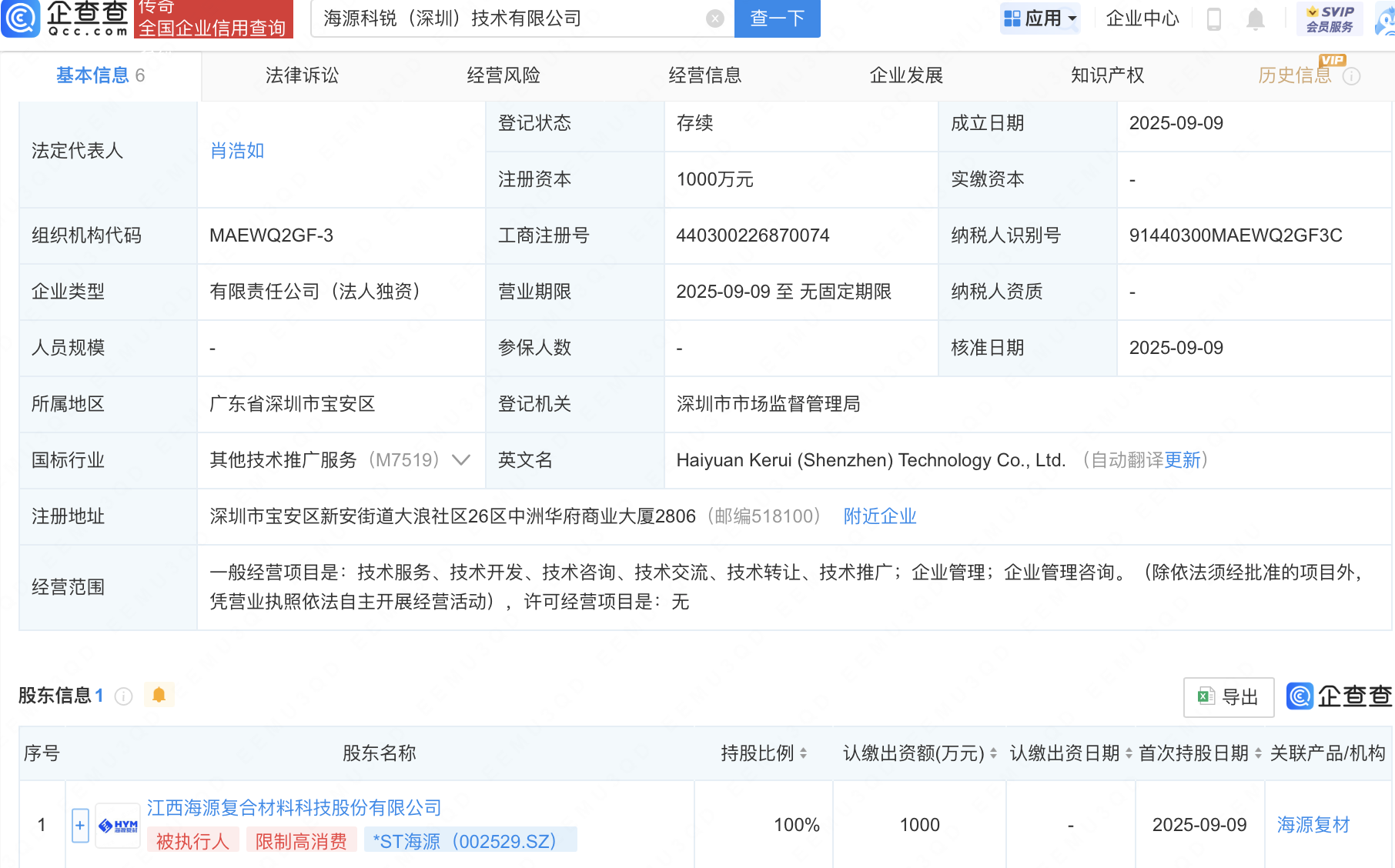The width and height of the screenshot is (1395, 868).
Task: Switch to 经营信息 tab
Action: 705,75
